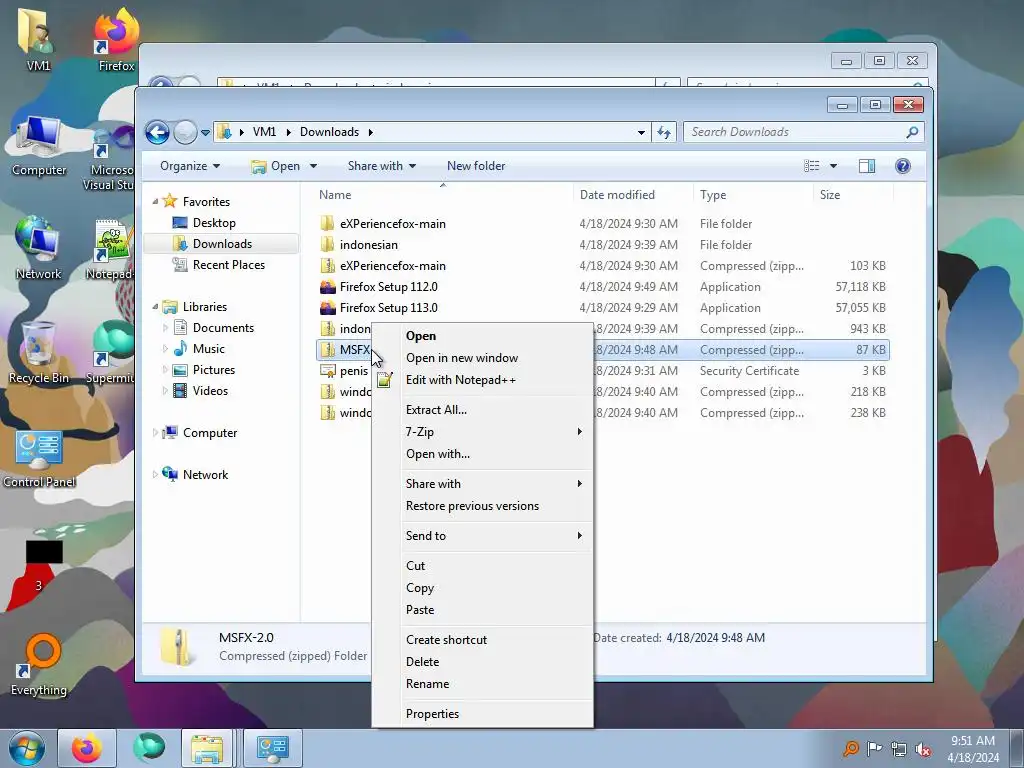This screenshot has height=768, width=1024.
Task: Select the Firefox Setup 112.0 application icon
Action: click(x=327, y=287)
